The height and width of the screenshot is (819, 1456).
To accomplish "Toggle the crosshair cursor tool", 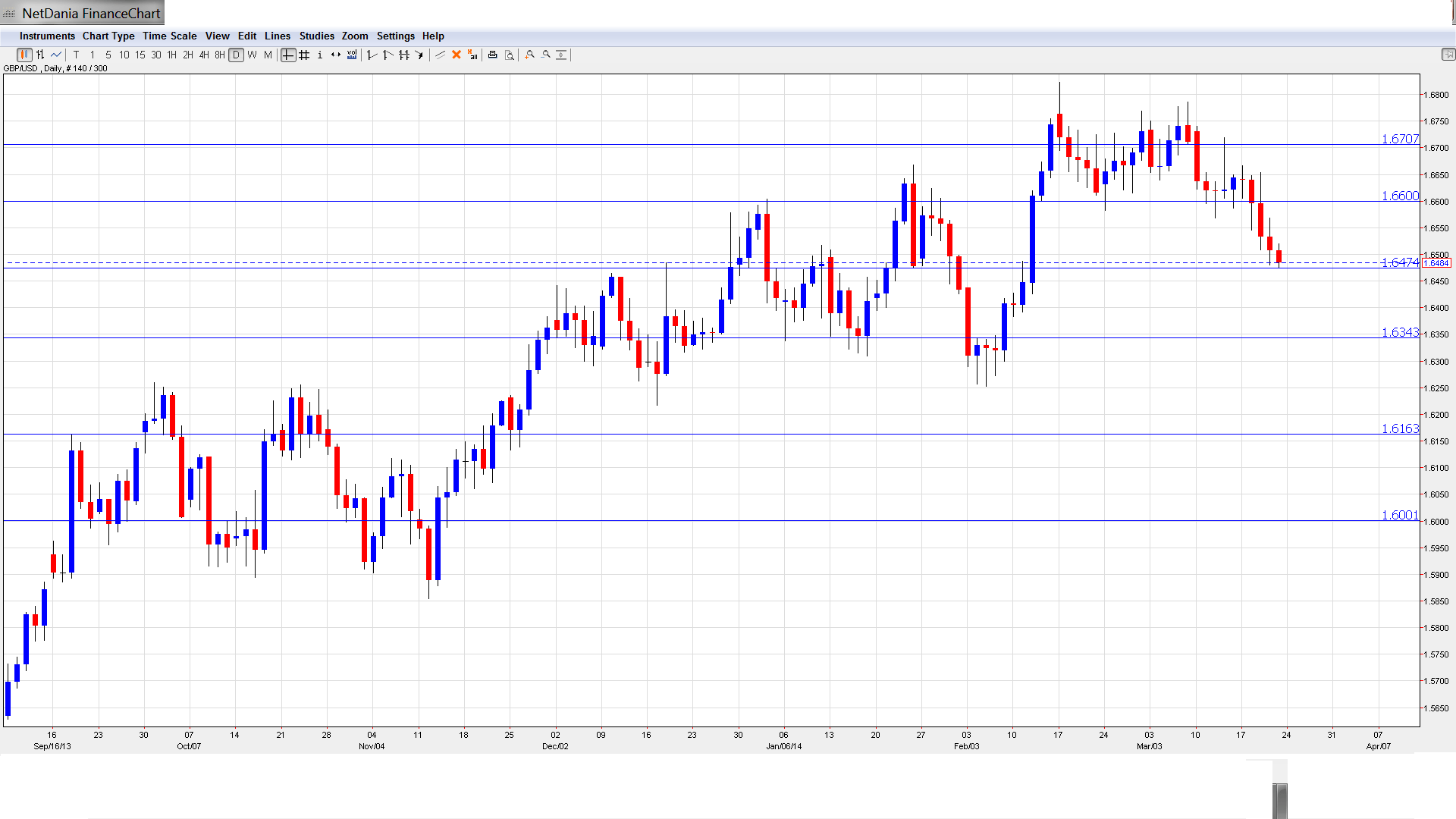I will (288, 55).
